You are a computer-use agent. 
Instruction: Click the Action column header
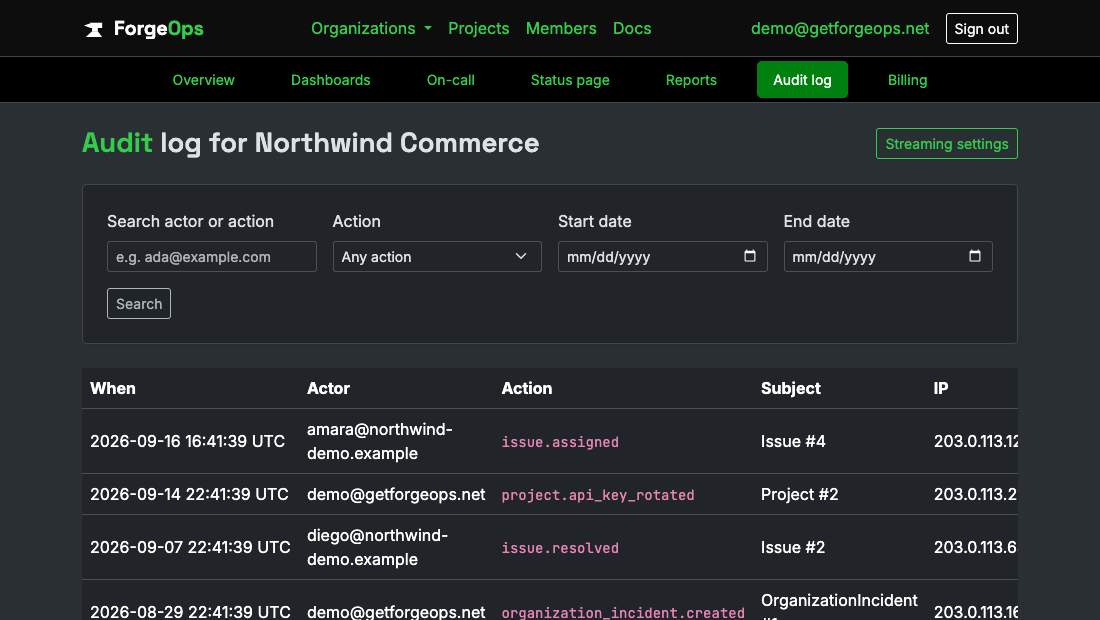527,389
